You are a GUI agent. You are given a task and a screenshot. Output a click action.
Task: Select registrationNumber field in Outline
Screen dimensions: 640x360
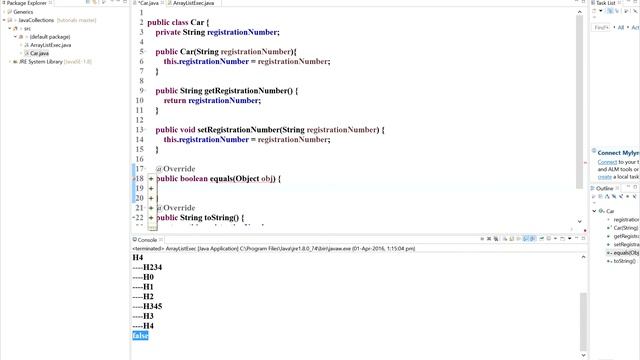point(626,220)
